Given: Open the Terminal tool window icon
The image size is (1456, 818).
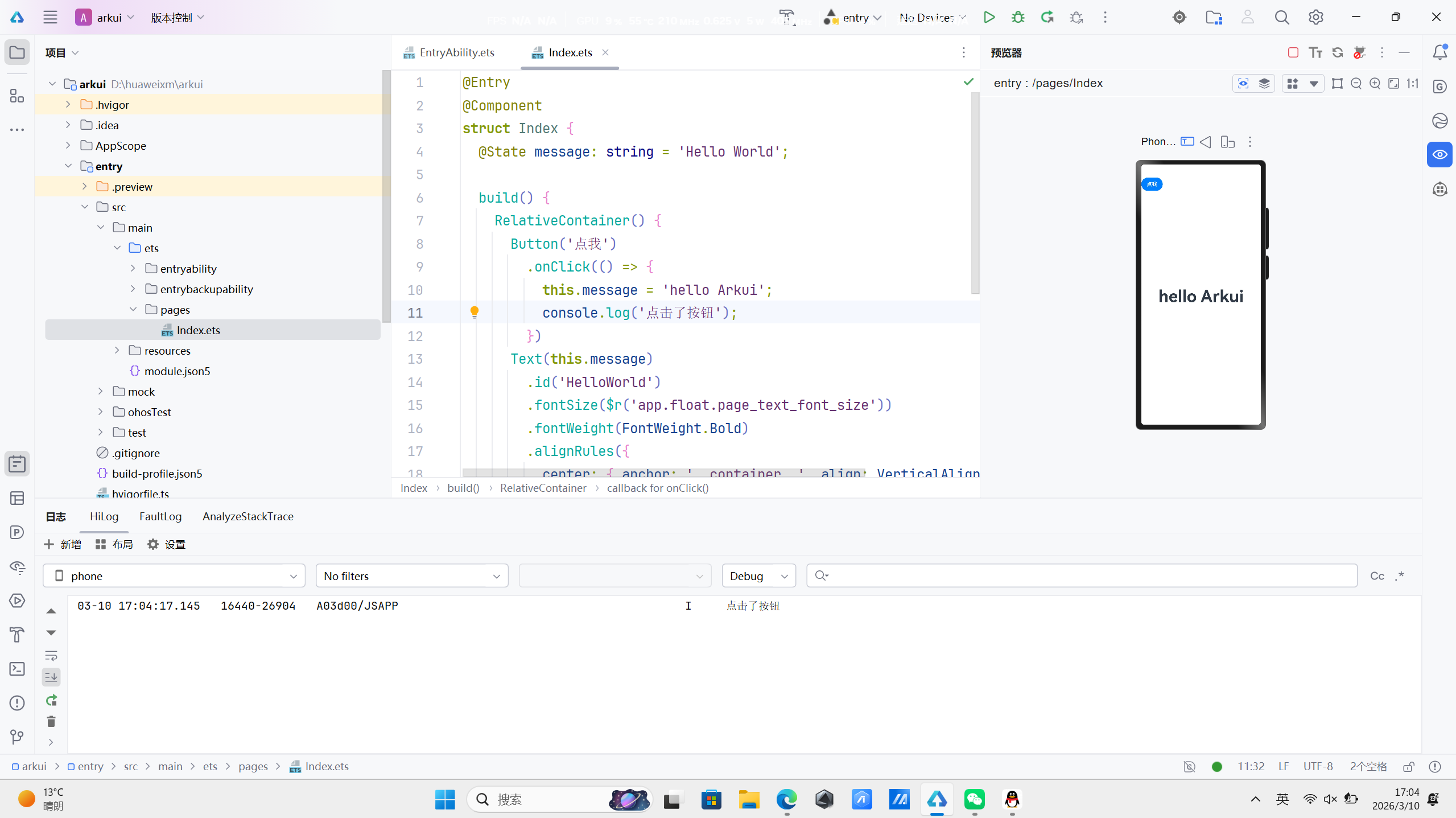Looking at the screenshot, I should click(17, 669).
